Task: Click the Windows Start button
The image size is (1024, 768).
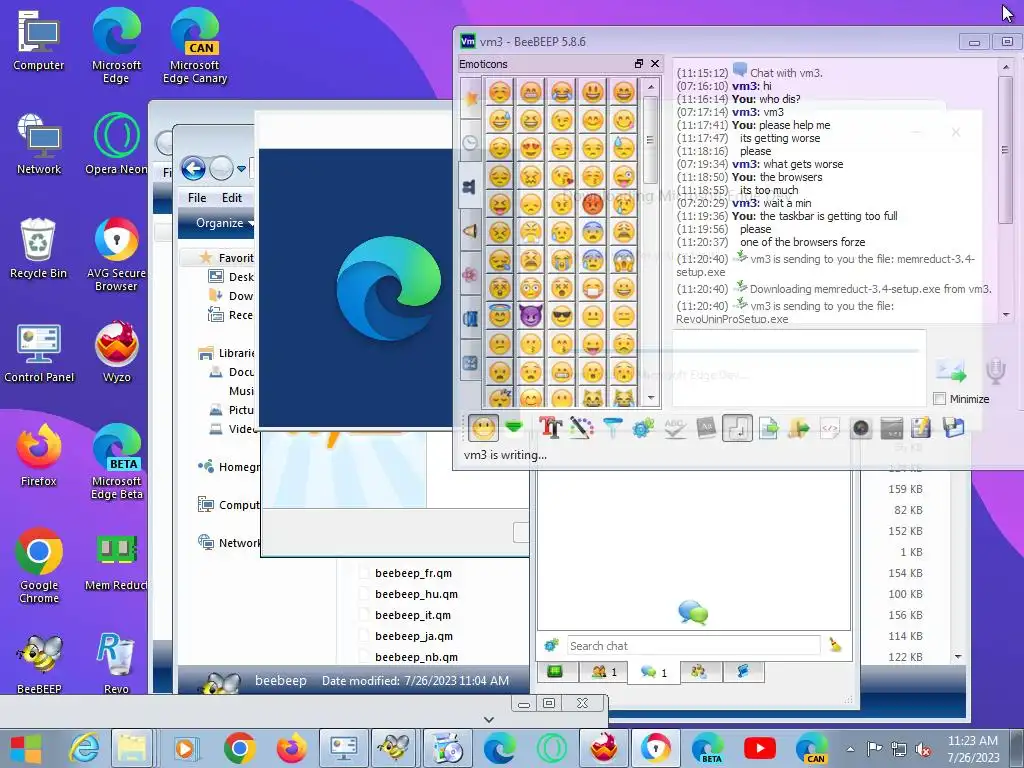Action: coord(26,748)
